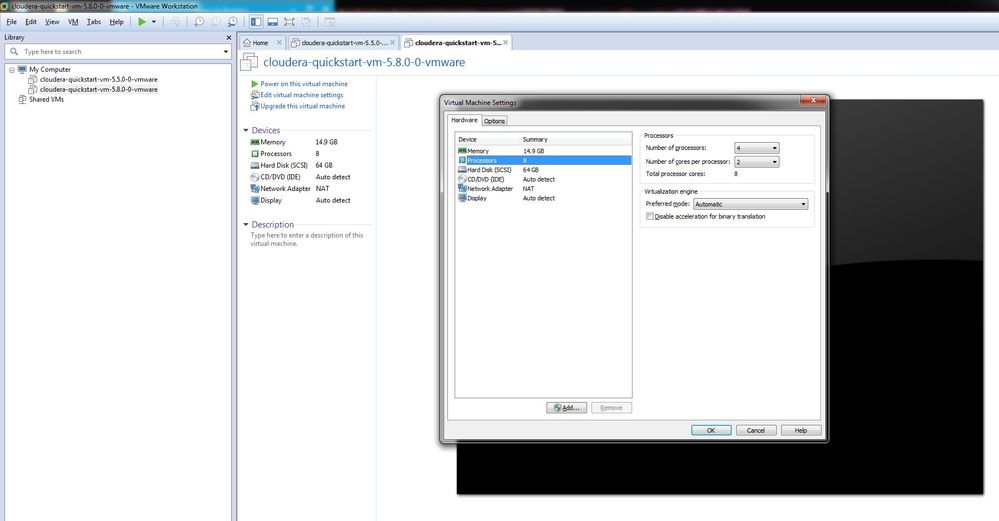
Task: Click the Send Ctrl+Alt+Del toolbar icon
Action: [175, 22]
